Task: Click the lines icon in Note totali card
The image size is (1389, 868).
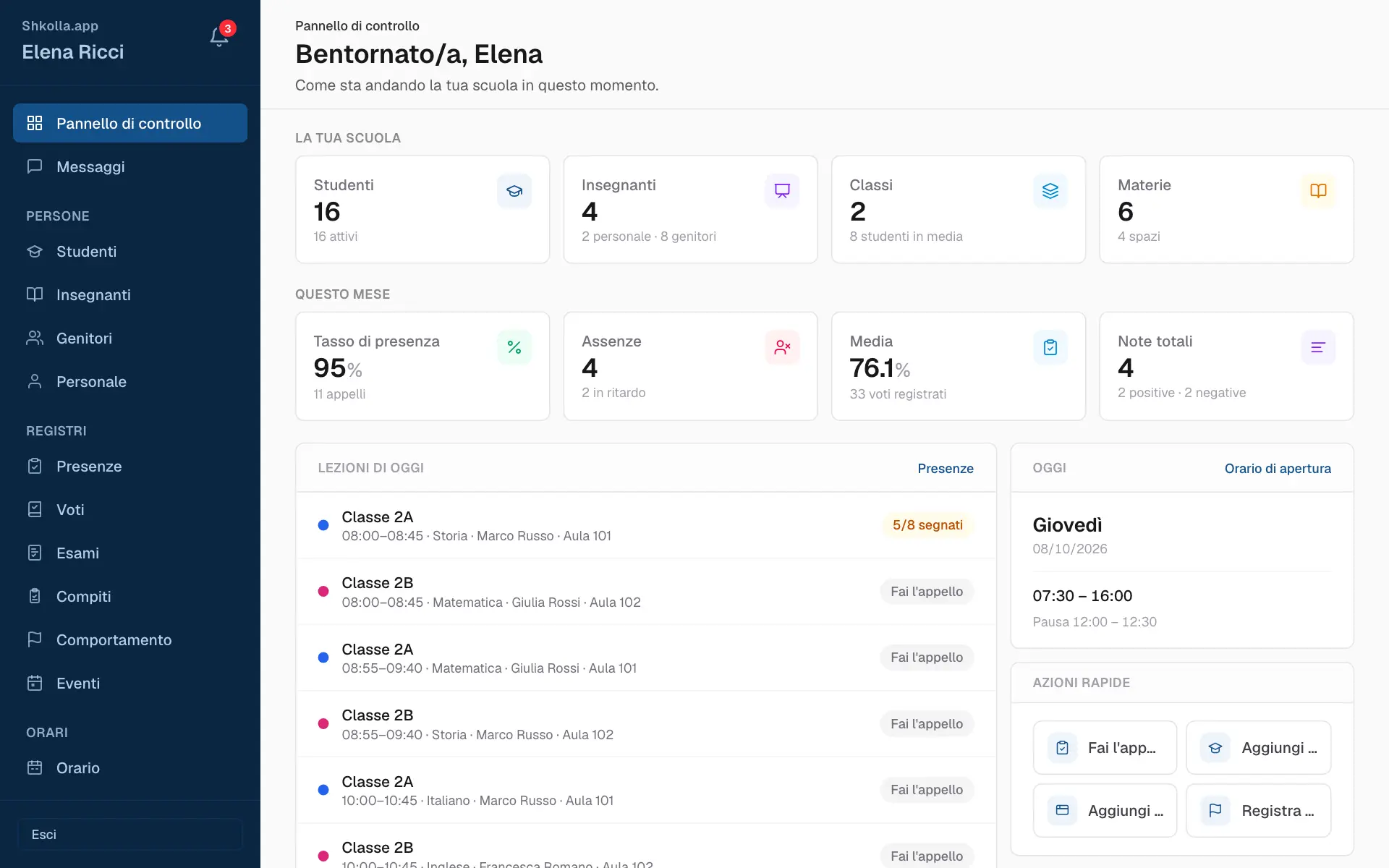Action: coord(1318,347)
